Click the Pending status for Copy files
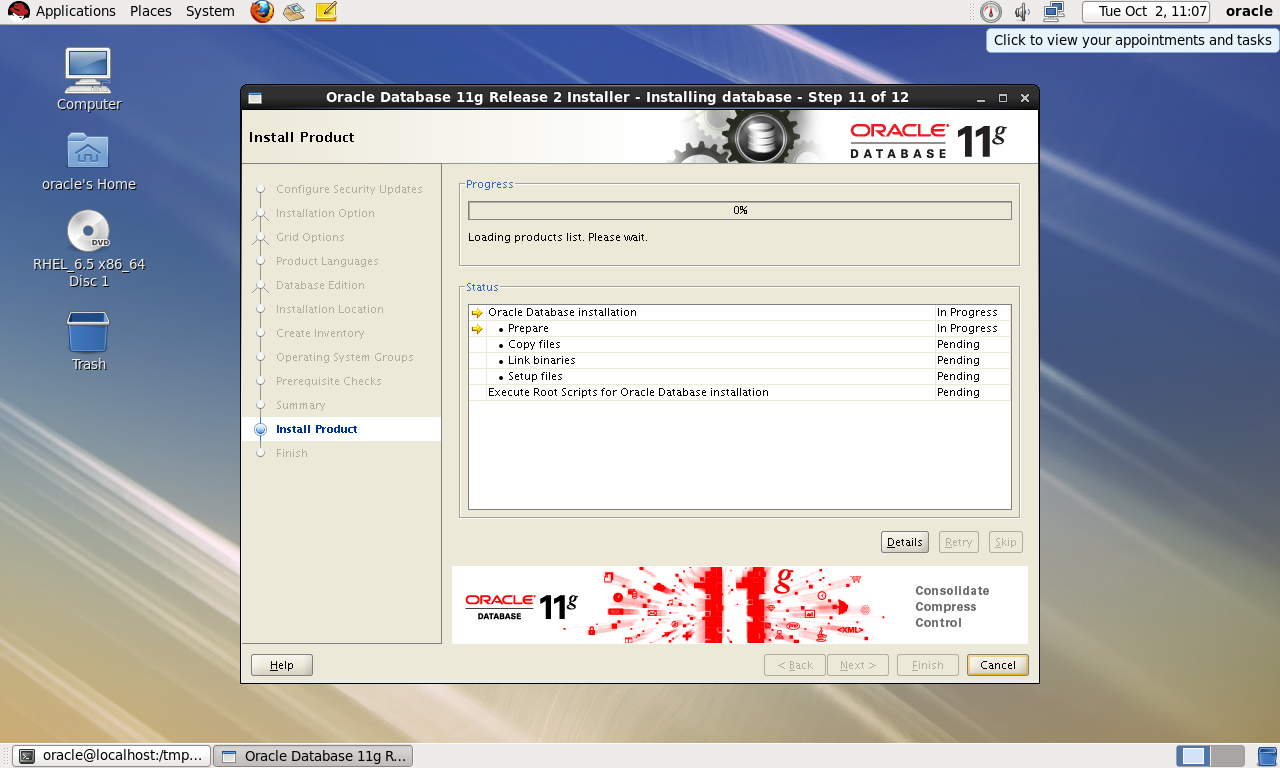The height and width of the screenshot is (768, 1280). (958, 344)
